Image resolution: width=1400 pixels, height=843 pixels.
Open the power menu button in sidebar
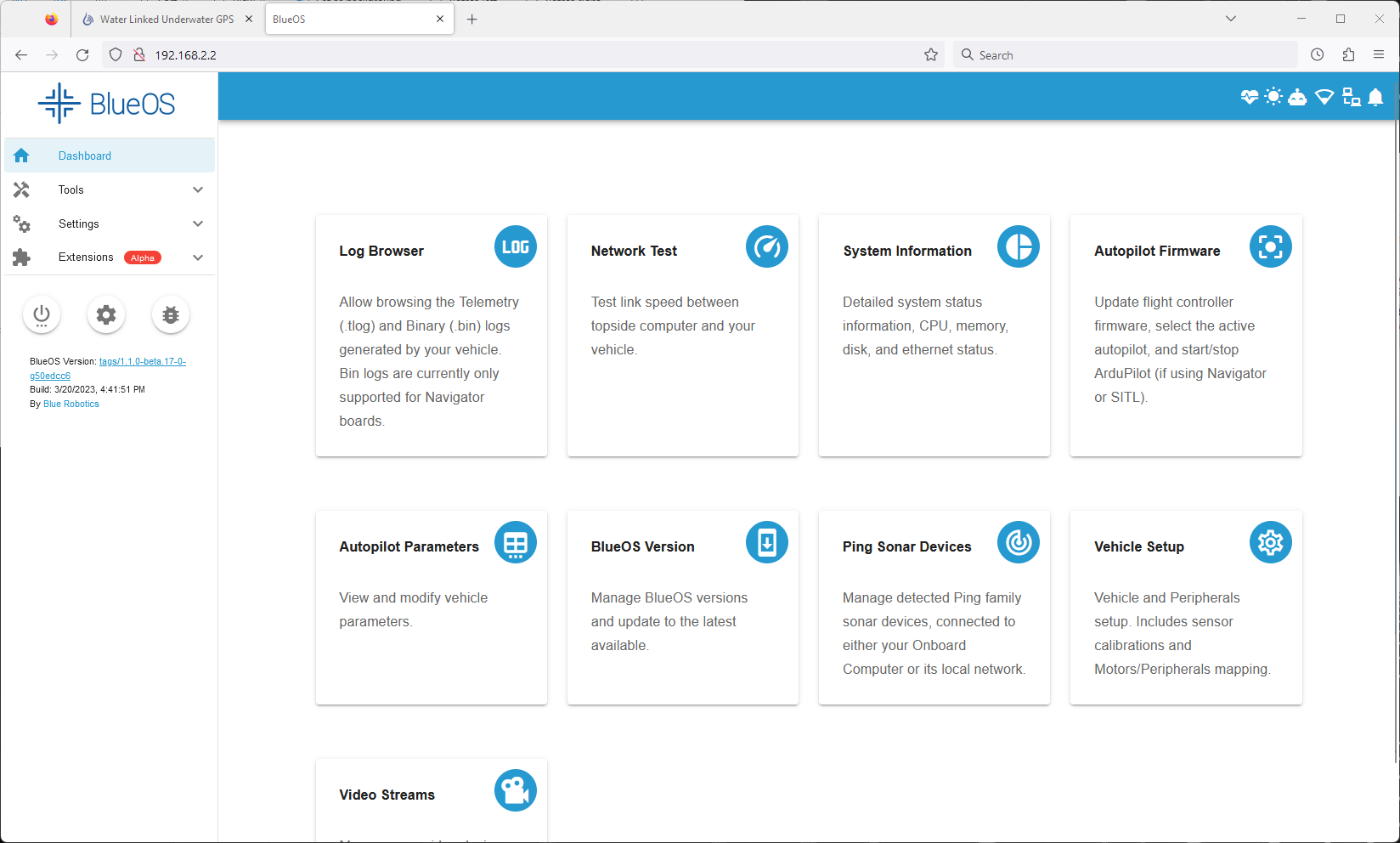point(42,315)
